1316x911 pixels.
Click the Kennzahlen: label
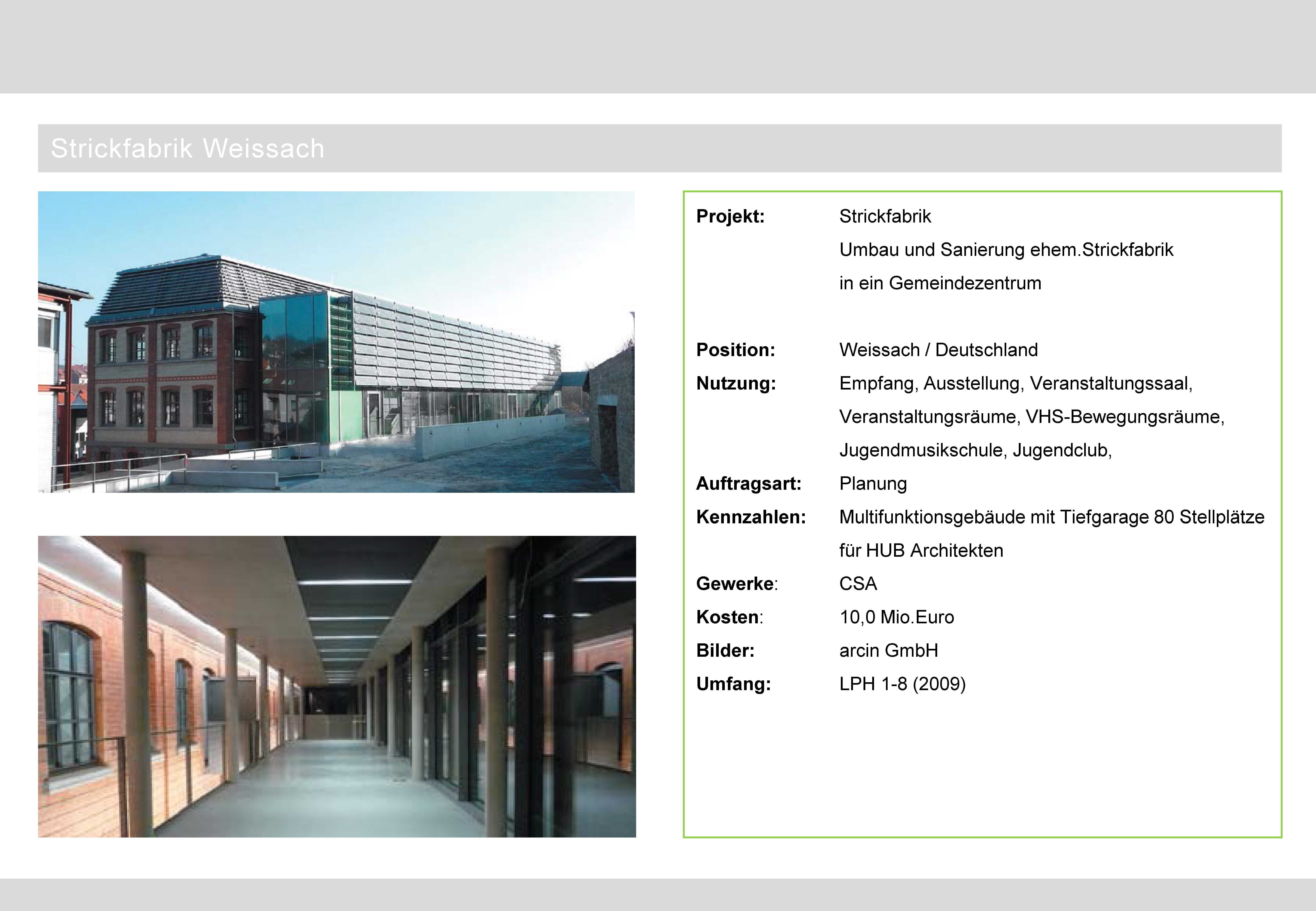[751, 517]
